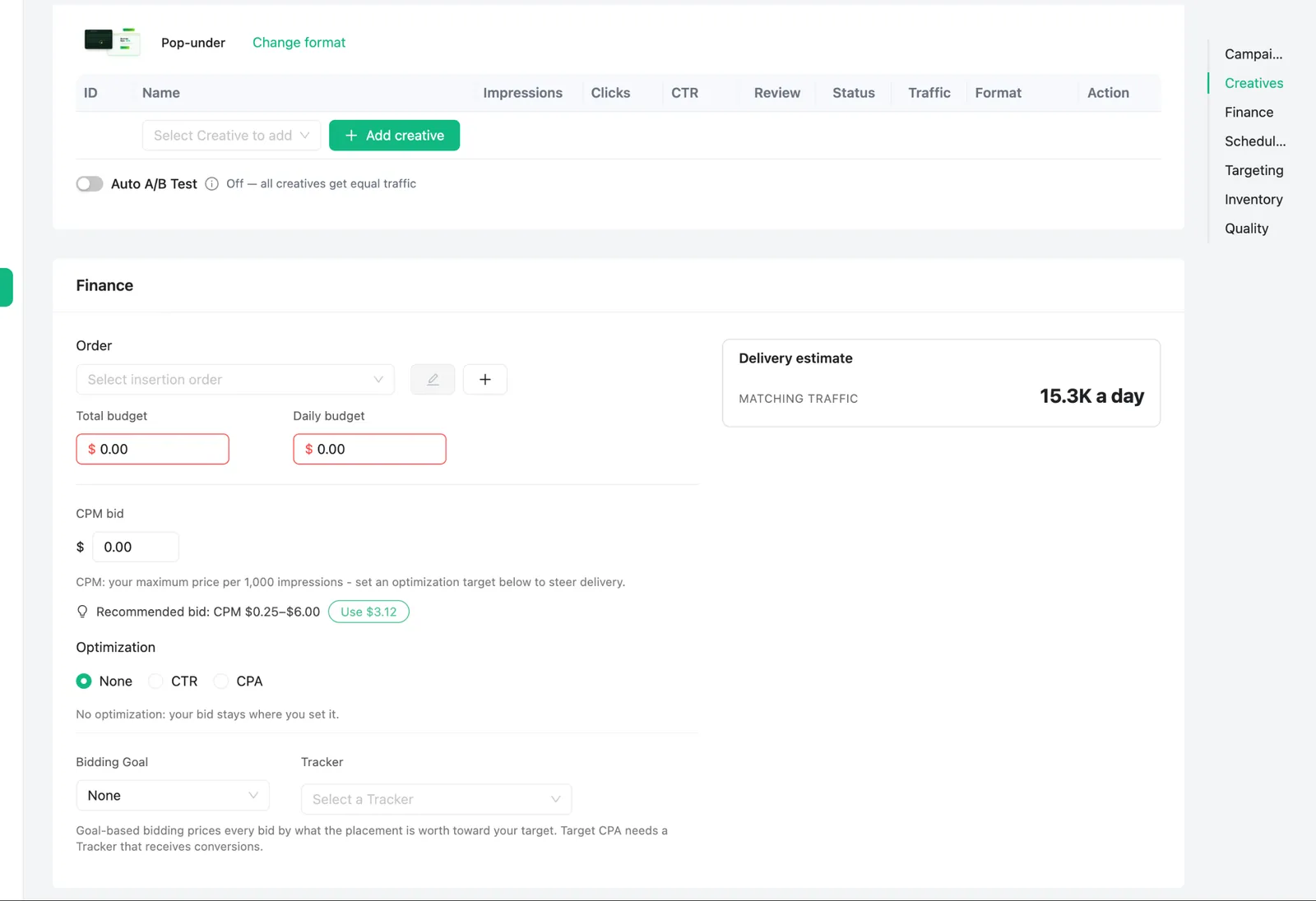This screenshot has width=1316, height=901.
Task: Jump to Schedule in side navigation
Action: pyautogui.click(x=1255, y=141)
